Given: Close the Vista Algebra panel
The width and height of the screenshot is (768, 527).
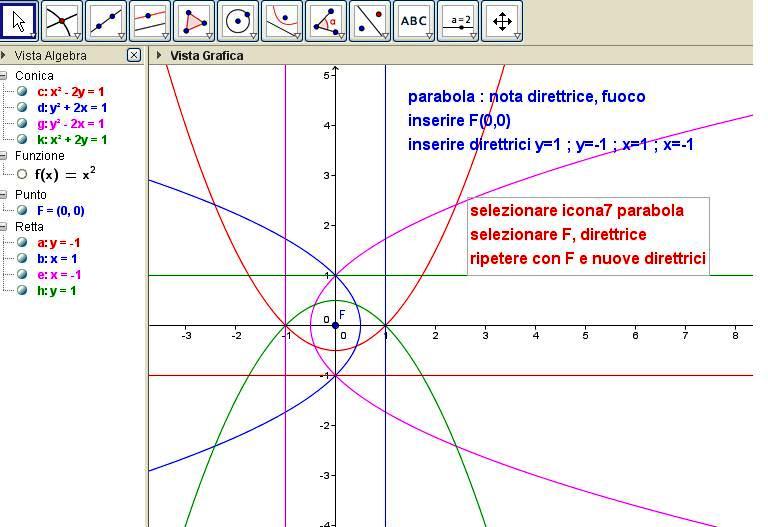Looking at the screenshot, I should [x=134, y=55].
